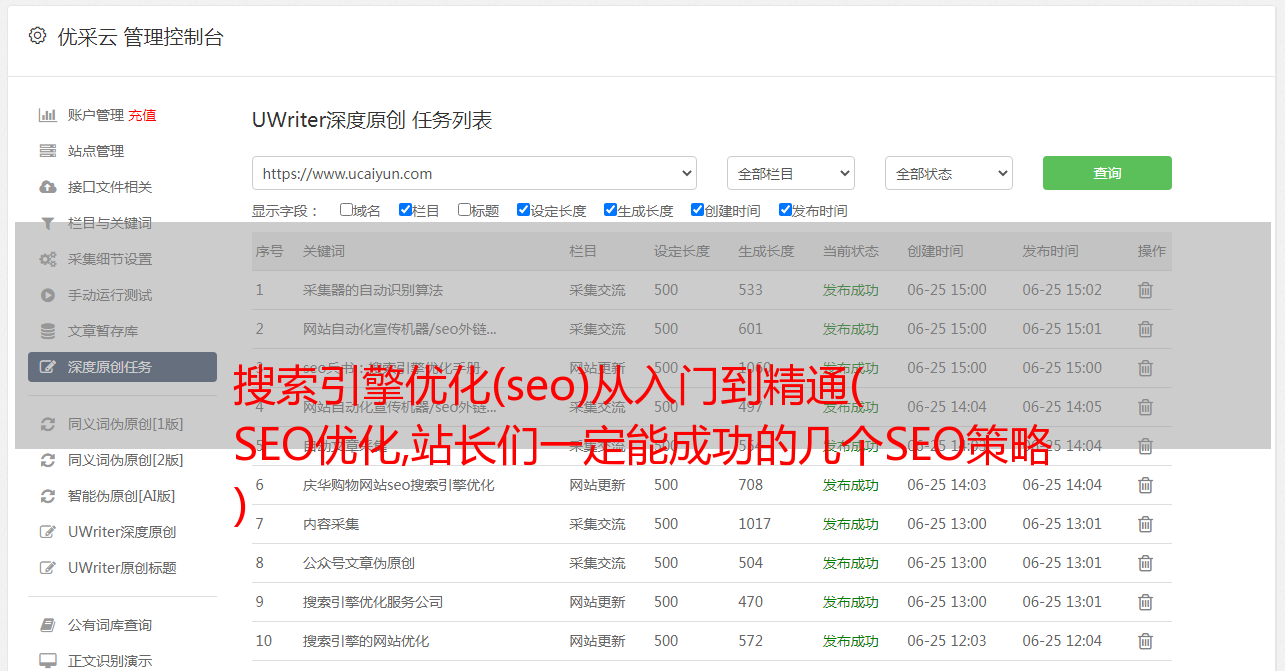This screenshot has width=1285, height=671.
Task: Click the keyword 公众号文章伪原创
Action: coord(359,563)
